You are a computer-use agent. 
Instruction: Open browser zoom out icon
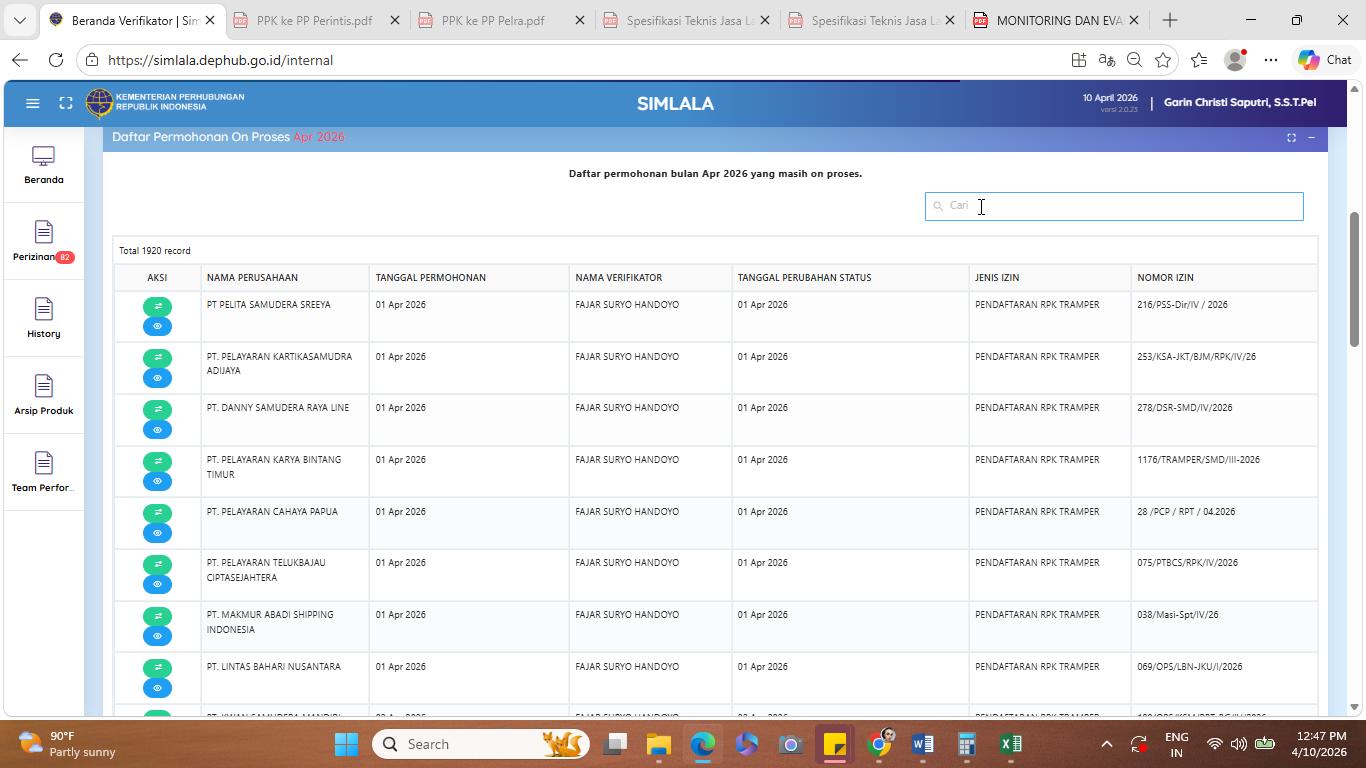(x=1134, y=60)
